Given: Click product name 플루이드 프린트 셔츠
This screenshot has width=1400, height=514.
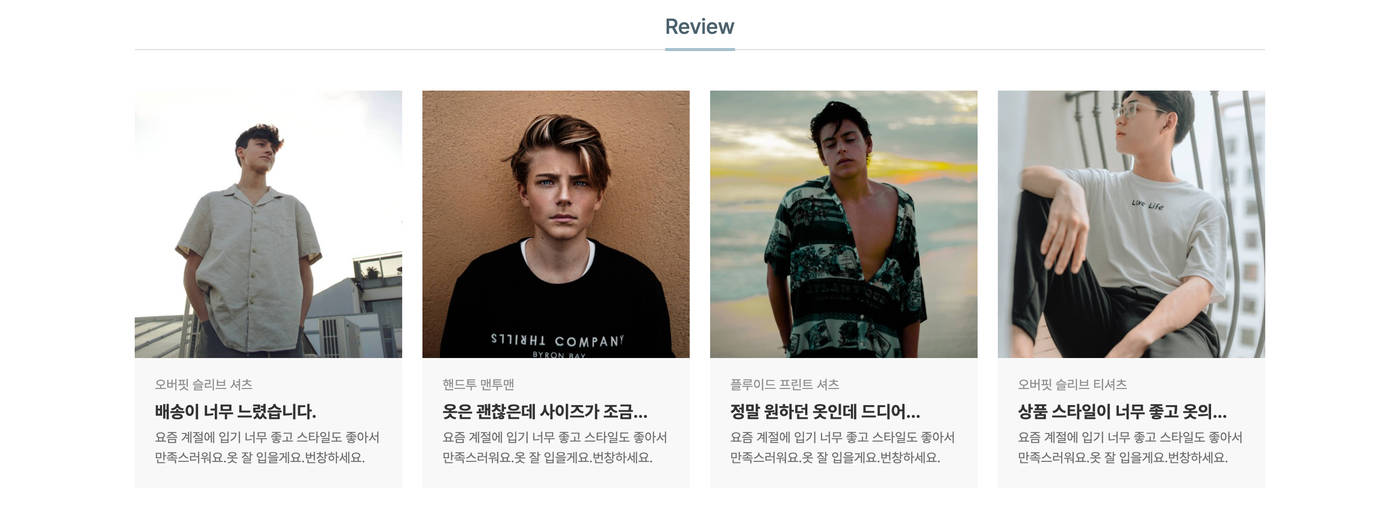Looking at the screenshot, I should pos(785,384).
